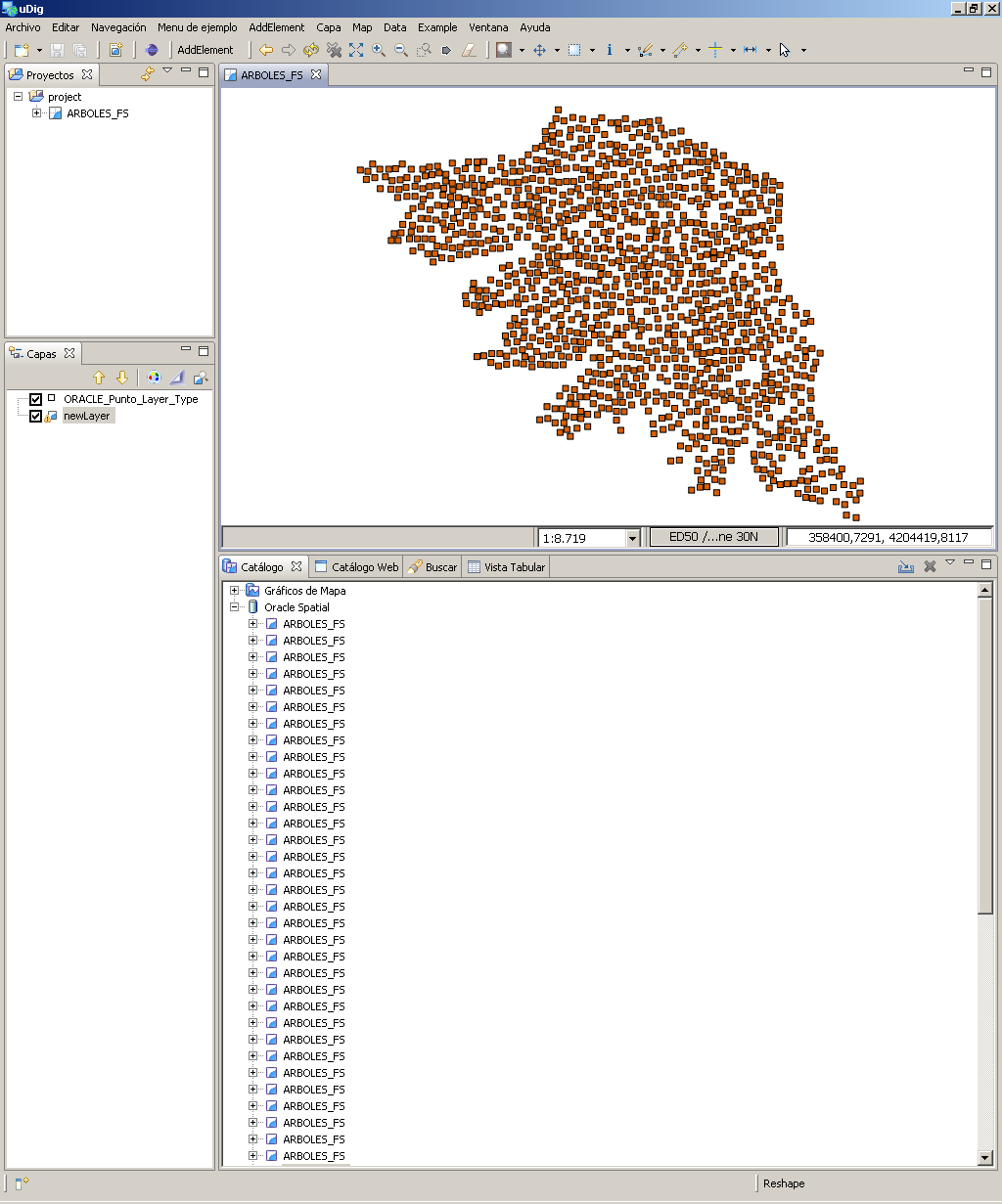
Task: Open the map scale dropdown
Action: 632,538
